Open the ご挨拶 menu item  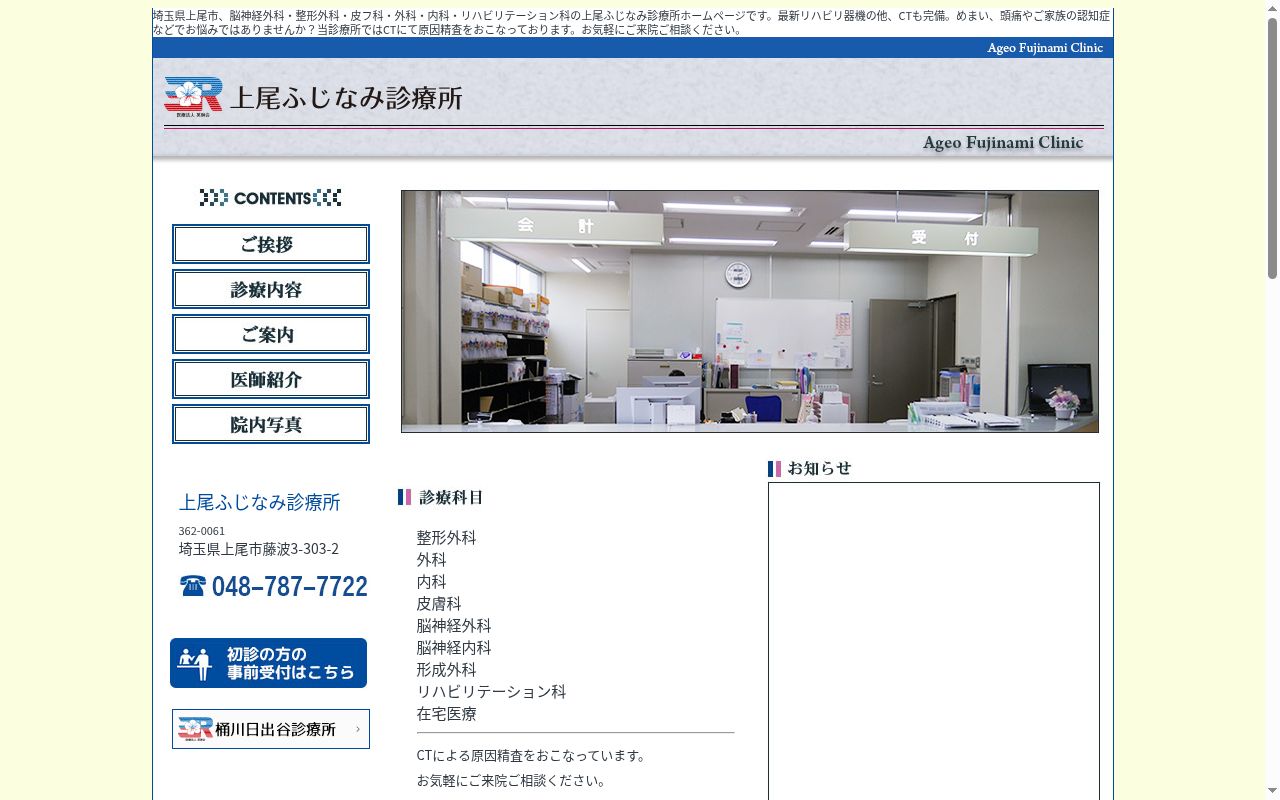(271, 244)
